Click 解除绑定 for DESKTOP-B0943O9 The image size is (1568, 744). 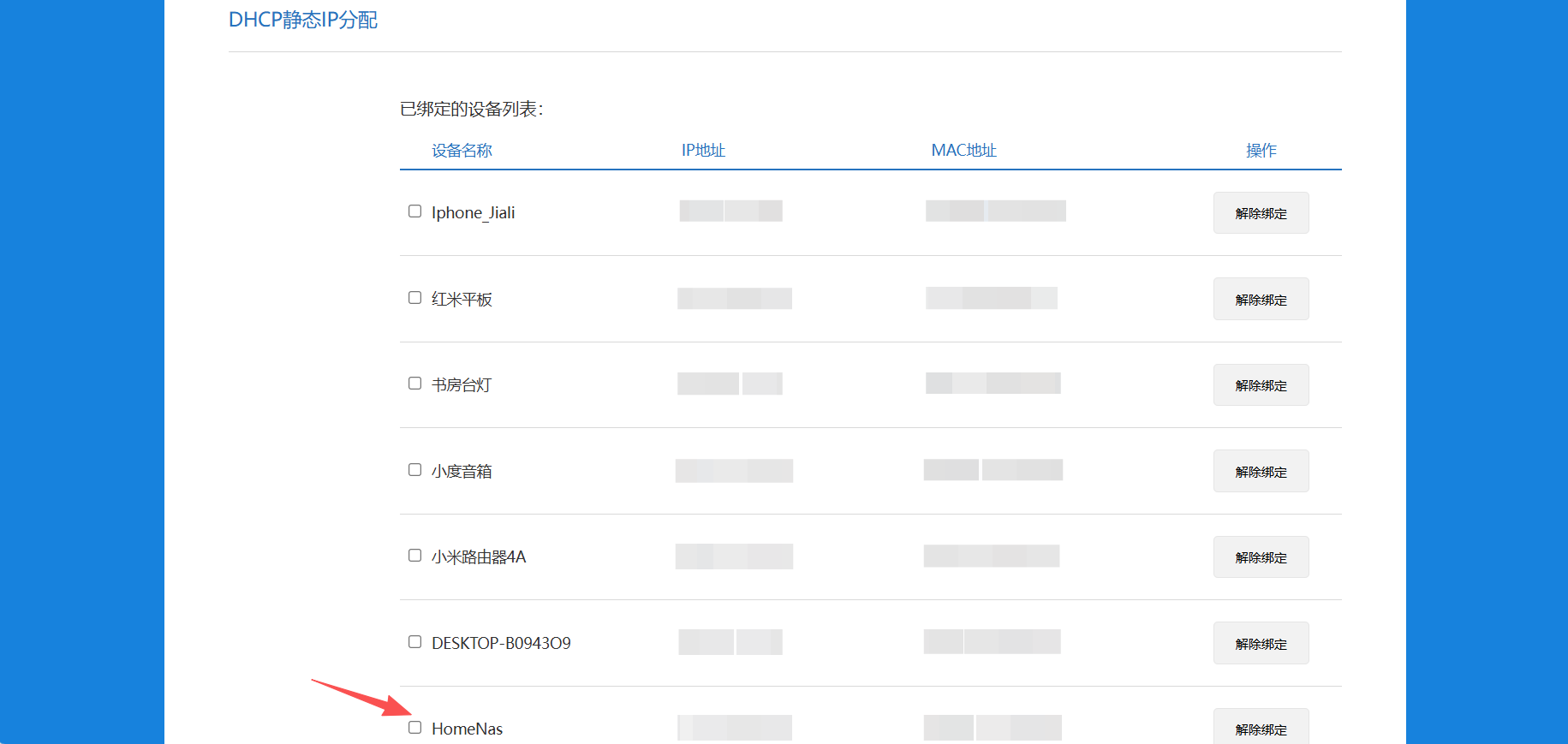pos(1261,644)
